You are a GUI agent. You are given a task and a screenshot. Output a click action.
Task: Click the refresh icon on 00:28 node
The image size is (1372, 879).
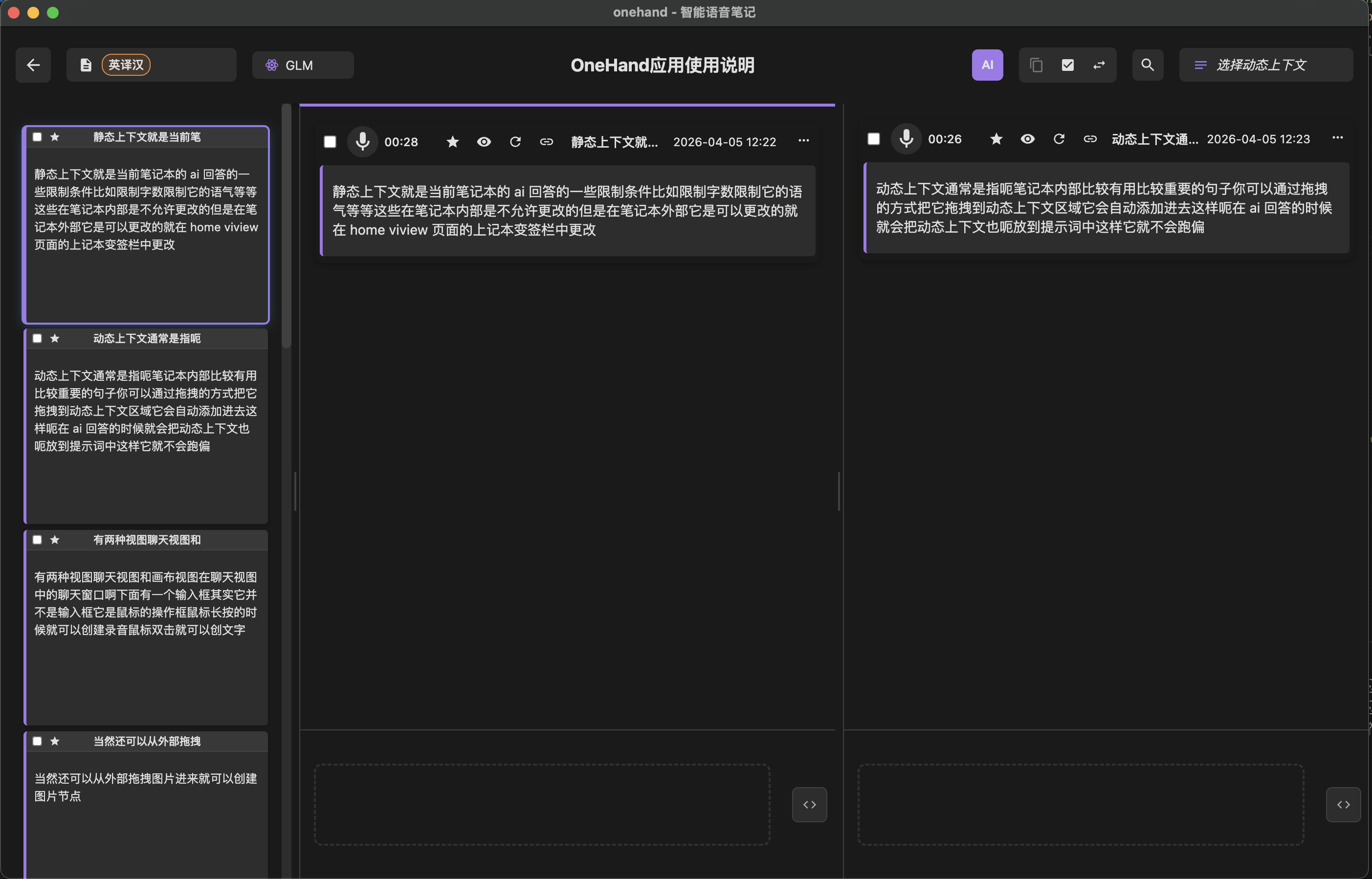pyautogui.click(x=515, y=142)
